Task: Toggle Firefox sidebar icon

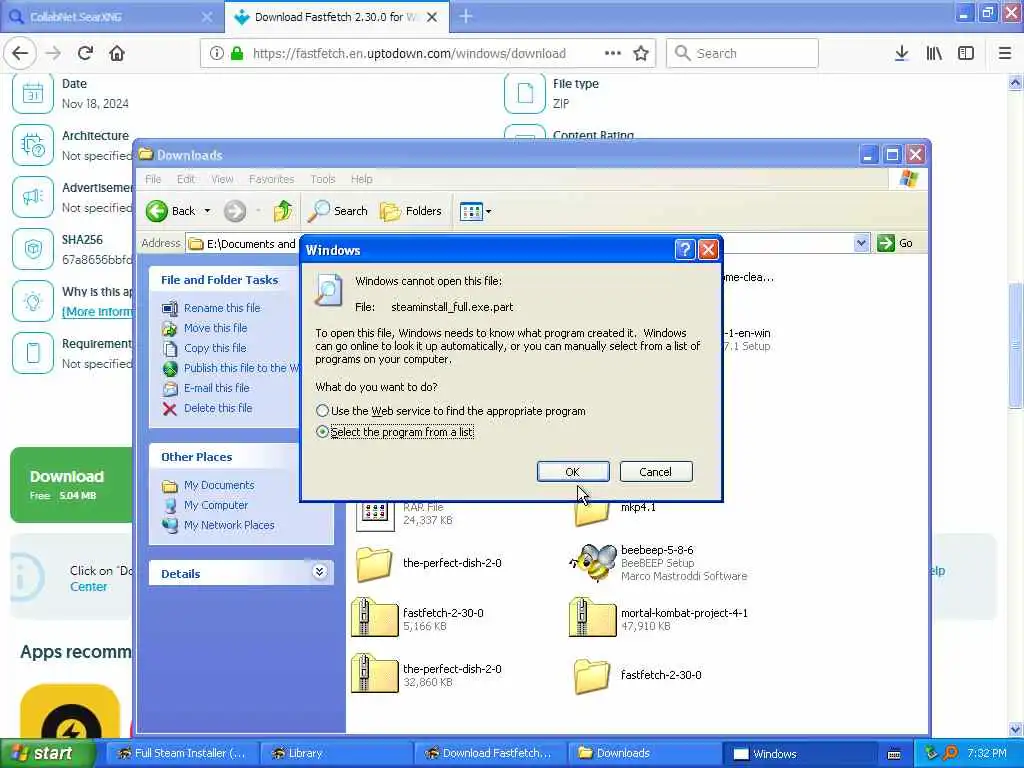Action: coord(966,54)
